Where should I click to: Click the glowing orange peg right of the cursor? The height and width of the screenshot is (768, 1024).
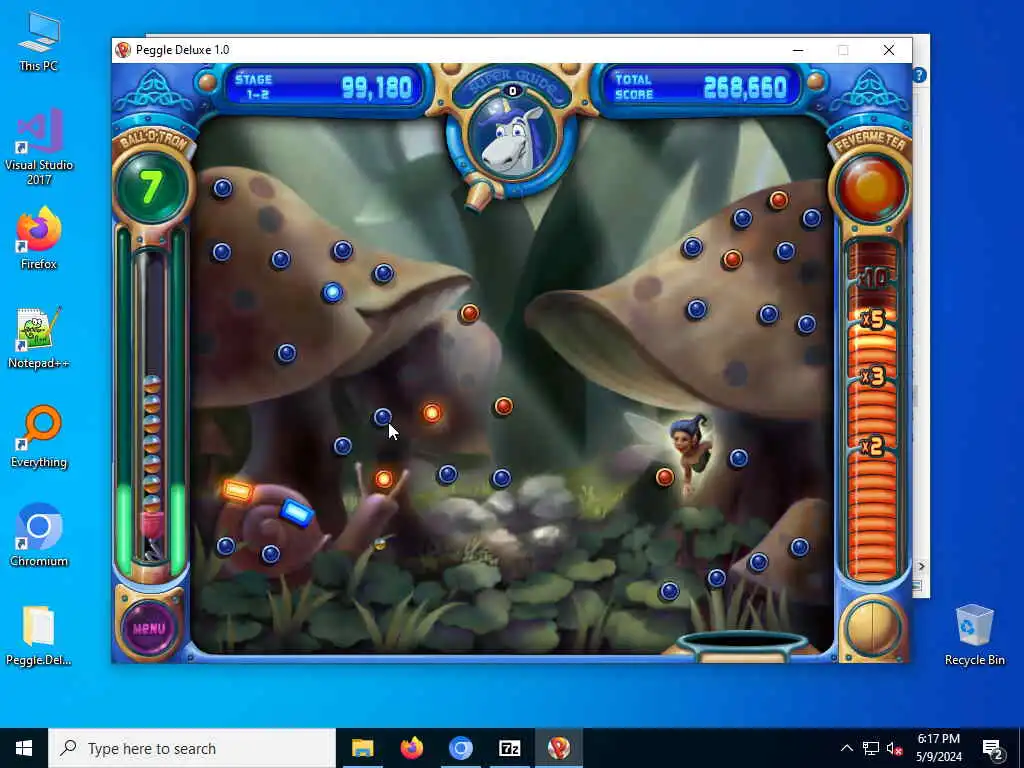pyautogui.click(x=432, y=413)
